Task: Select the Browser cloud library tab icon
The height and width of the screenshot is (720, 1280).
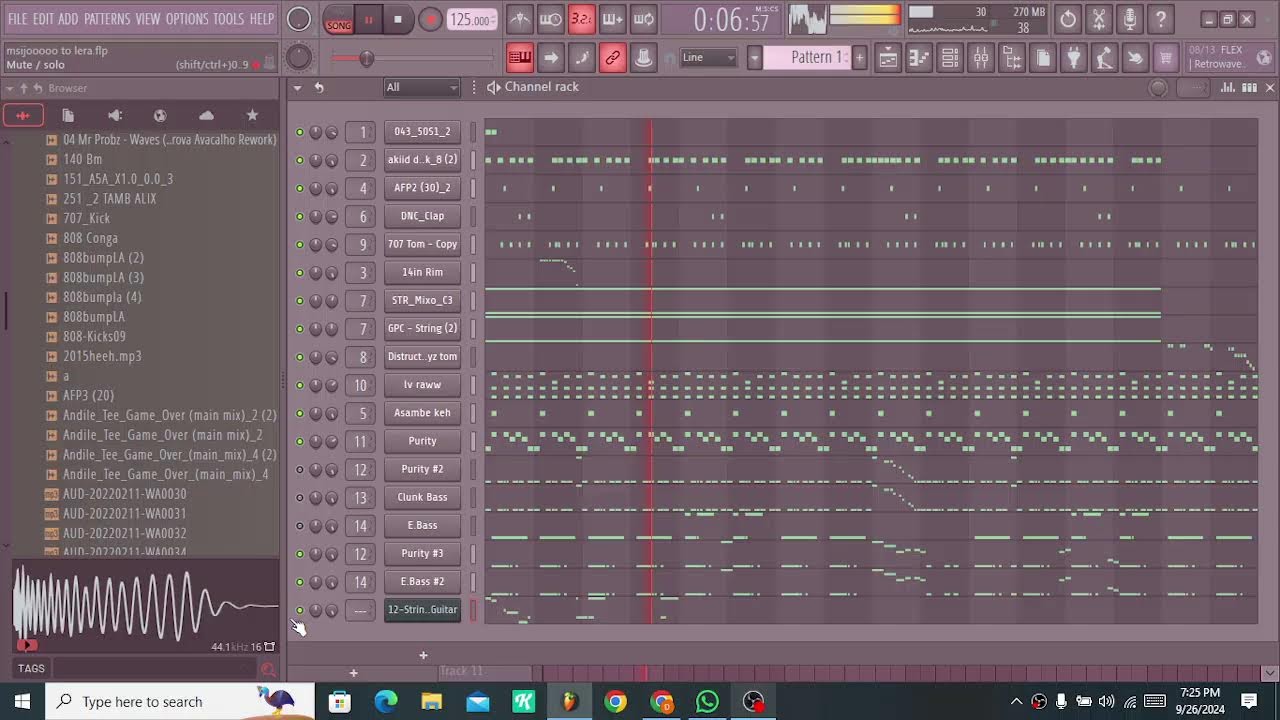Action: point(206,115)
